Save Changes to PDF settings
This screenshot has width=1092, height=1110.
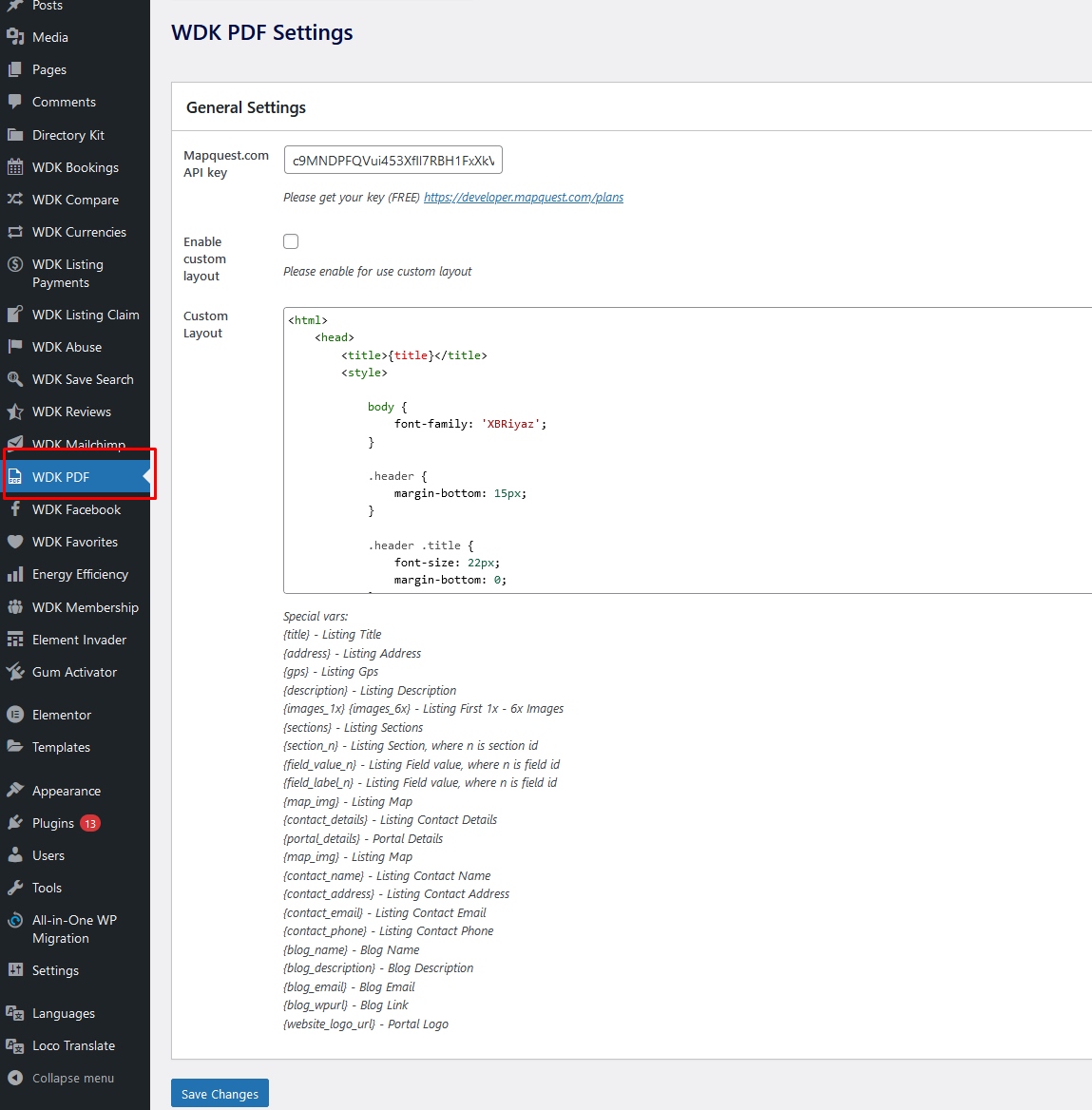[220, 1094]
